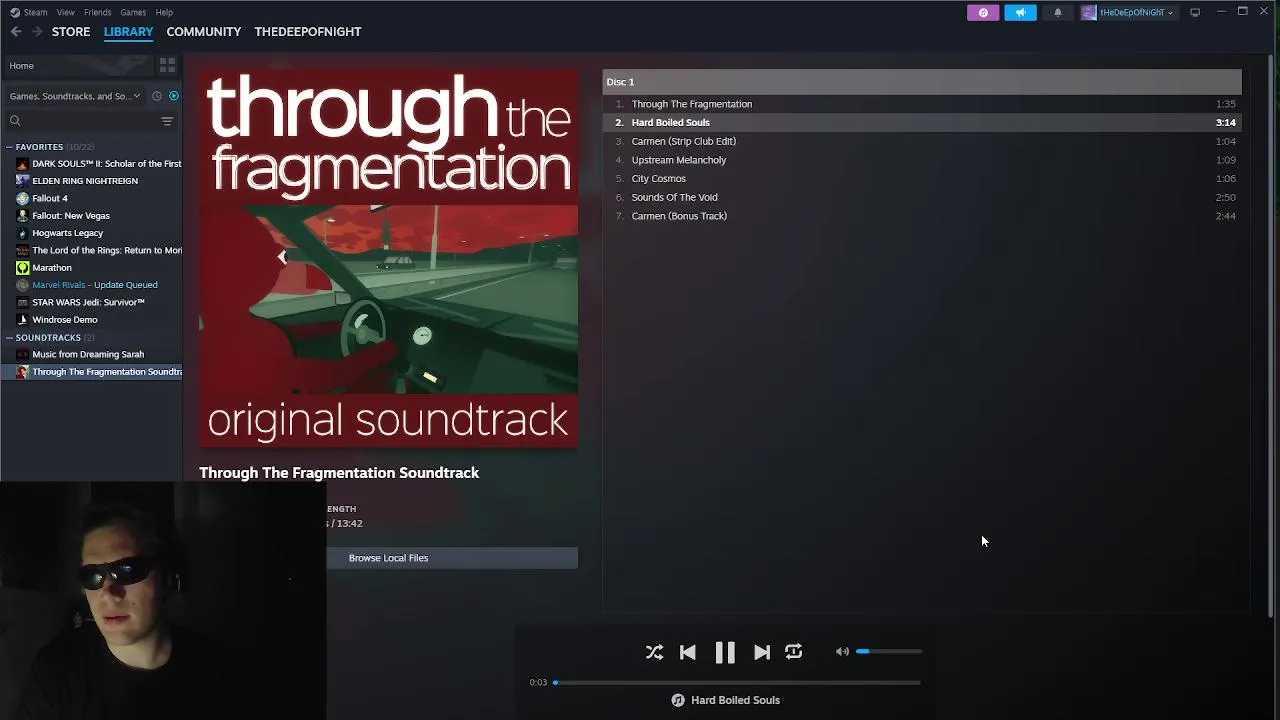This screenshot has height=720, width=1280.
Task: Go back with the left arrow
Action: pos(16,32)
